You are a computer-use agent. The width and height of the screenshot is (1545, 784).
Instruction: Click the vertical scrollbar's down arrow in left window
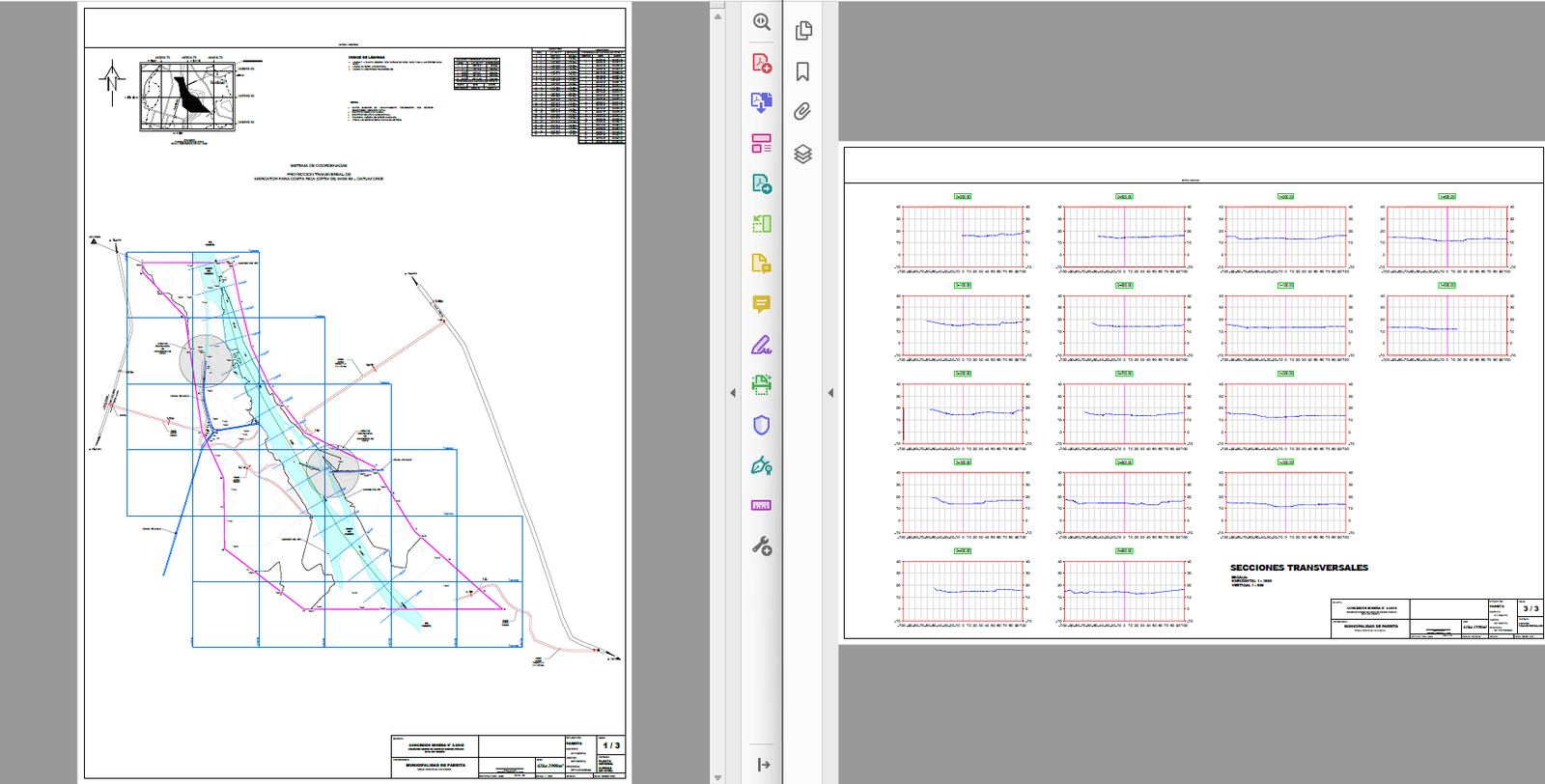(717, 777)
